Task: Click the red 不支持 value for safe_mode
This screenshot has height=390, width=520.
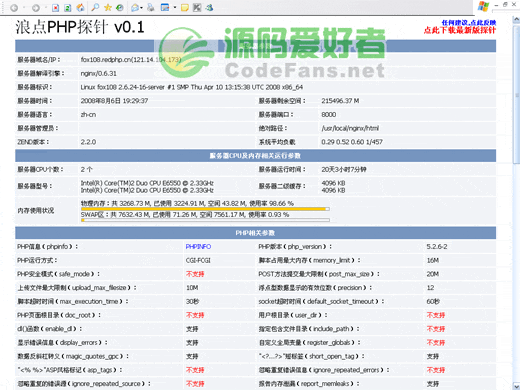Action: pyautogui.click(x=195, y=274)
